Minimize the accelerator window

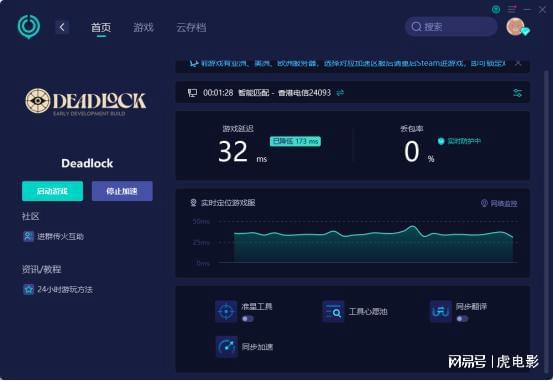[x=527, y=10]
